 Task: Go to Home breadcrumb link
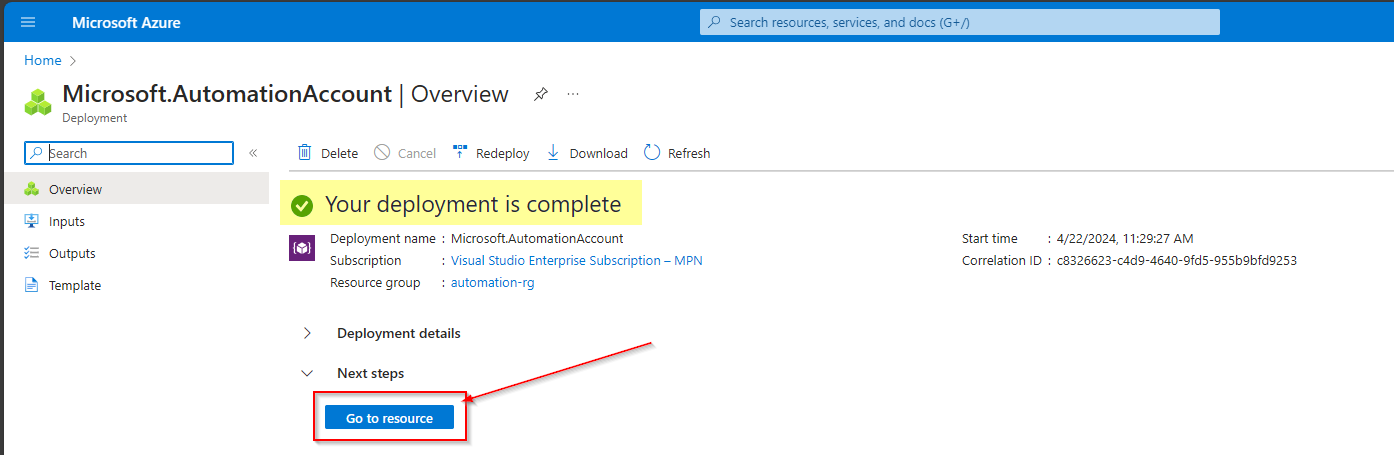click(43, 60)
